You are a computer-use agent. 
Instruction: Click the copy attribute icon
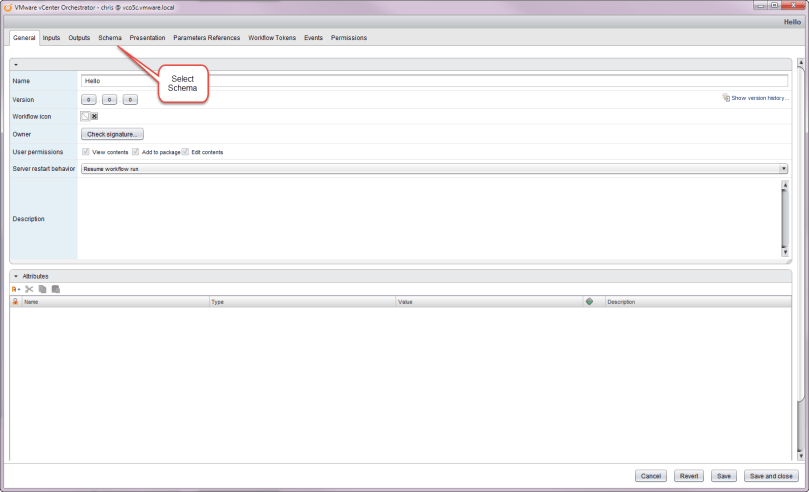coord(42,289)
